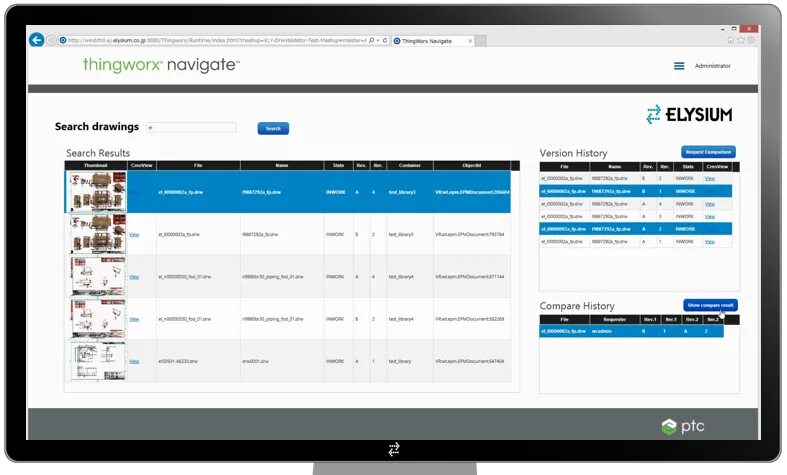Click the blue Search button
787x475 pixels.
(x=273, y=129)
